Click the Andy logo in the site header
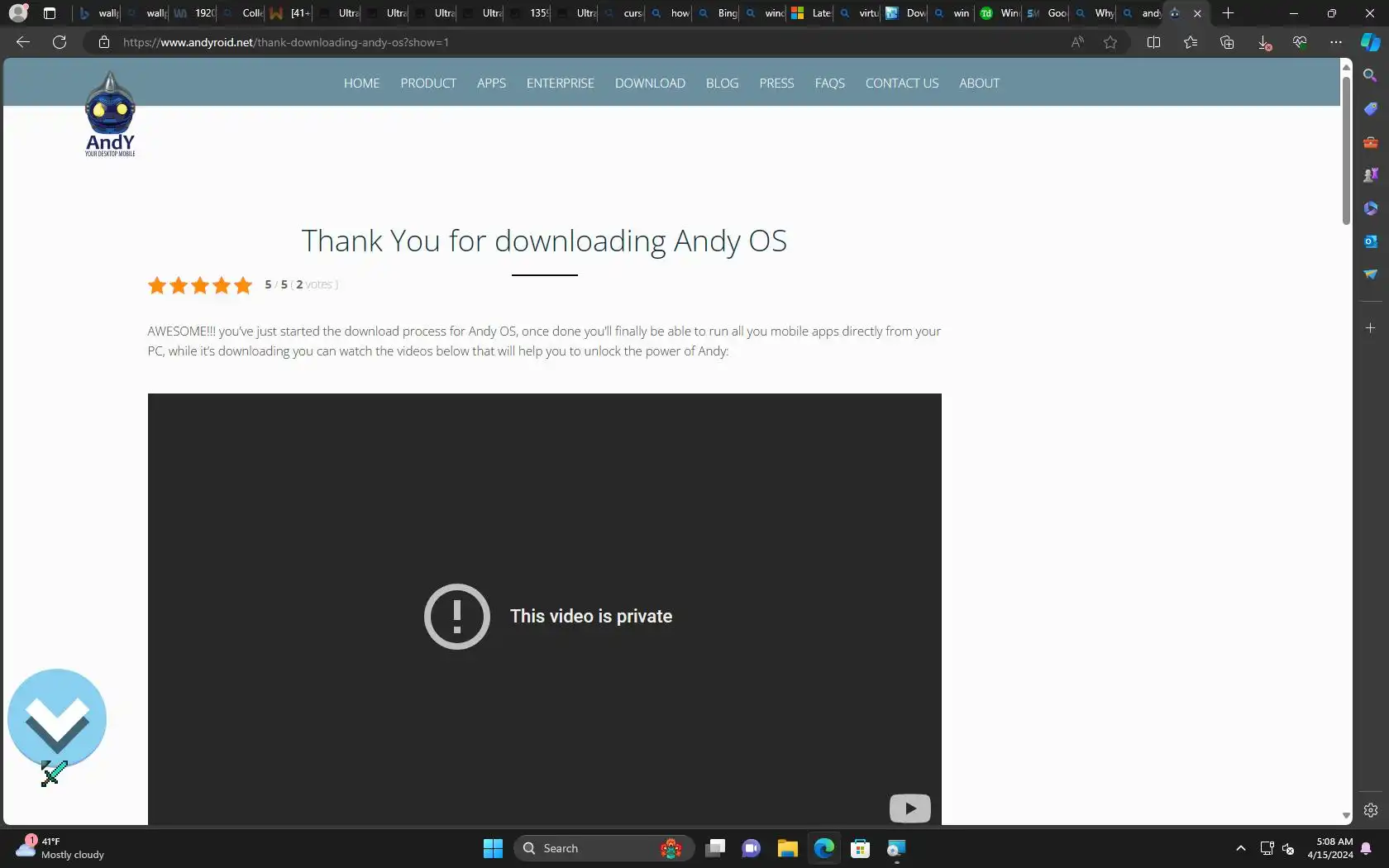The image size is (1389, 868). click(x=110, y=114)
